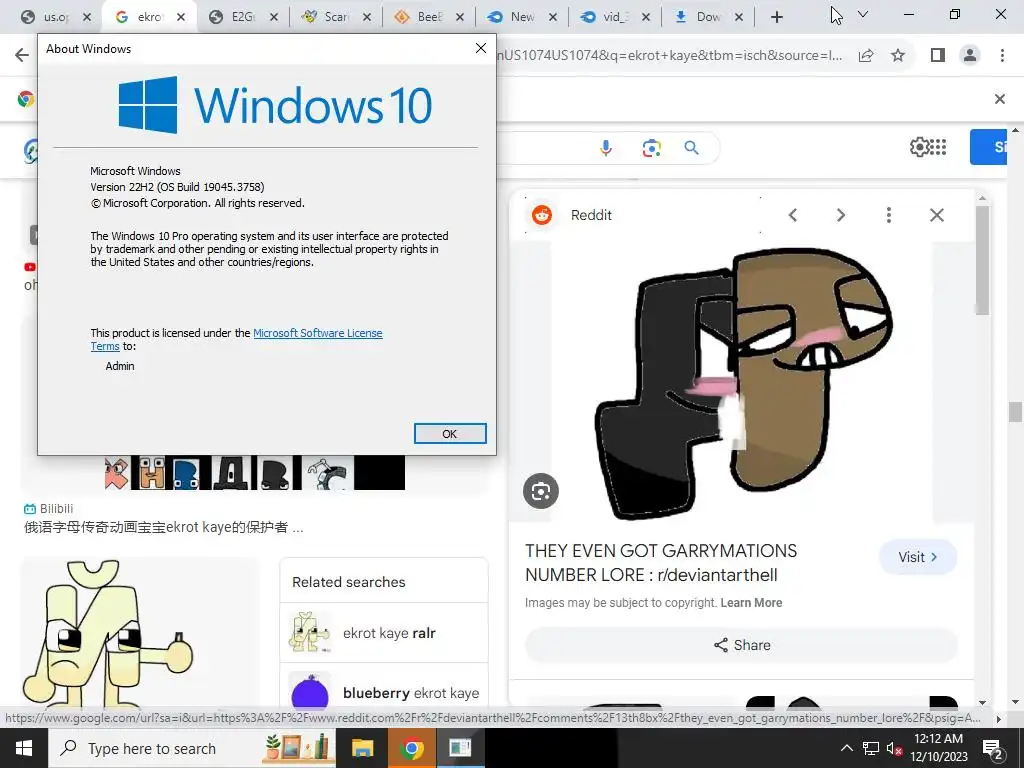Switch to the E2G tab
This screenshot has height=768, width=1024.
(244, 17)
